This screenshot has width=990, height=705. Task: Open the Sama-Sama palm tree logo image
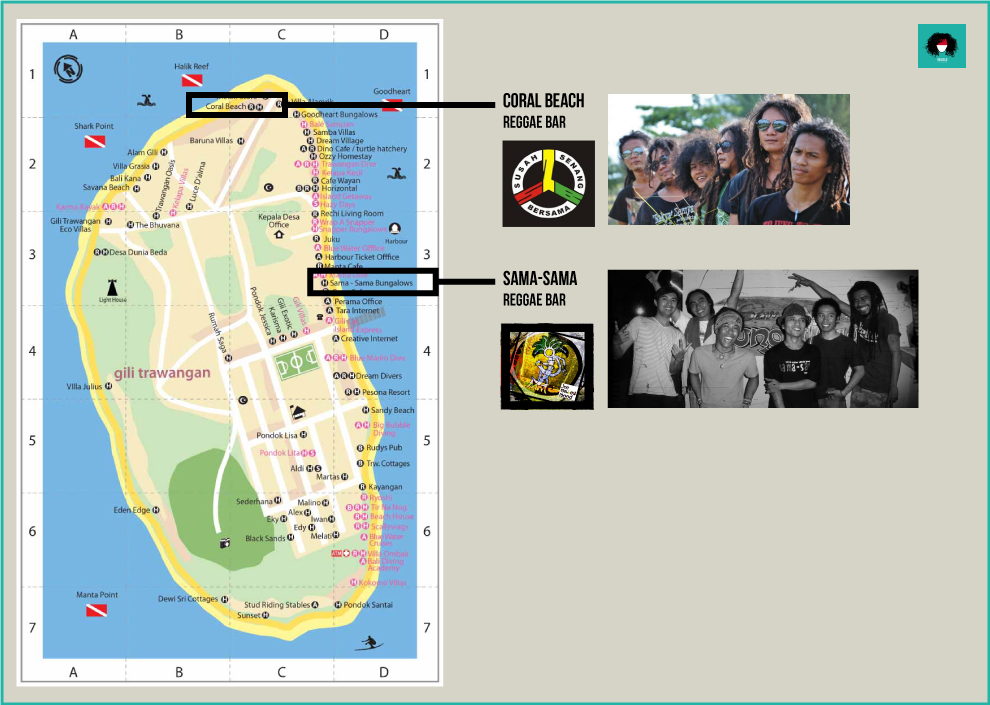tap(547, 367)
